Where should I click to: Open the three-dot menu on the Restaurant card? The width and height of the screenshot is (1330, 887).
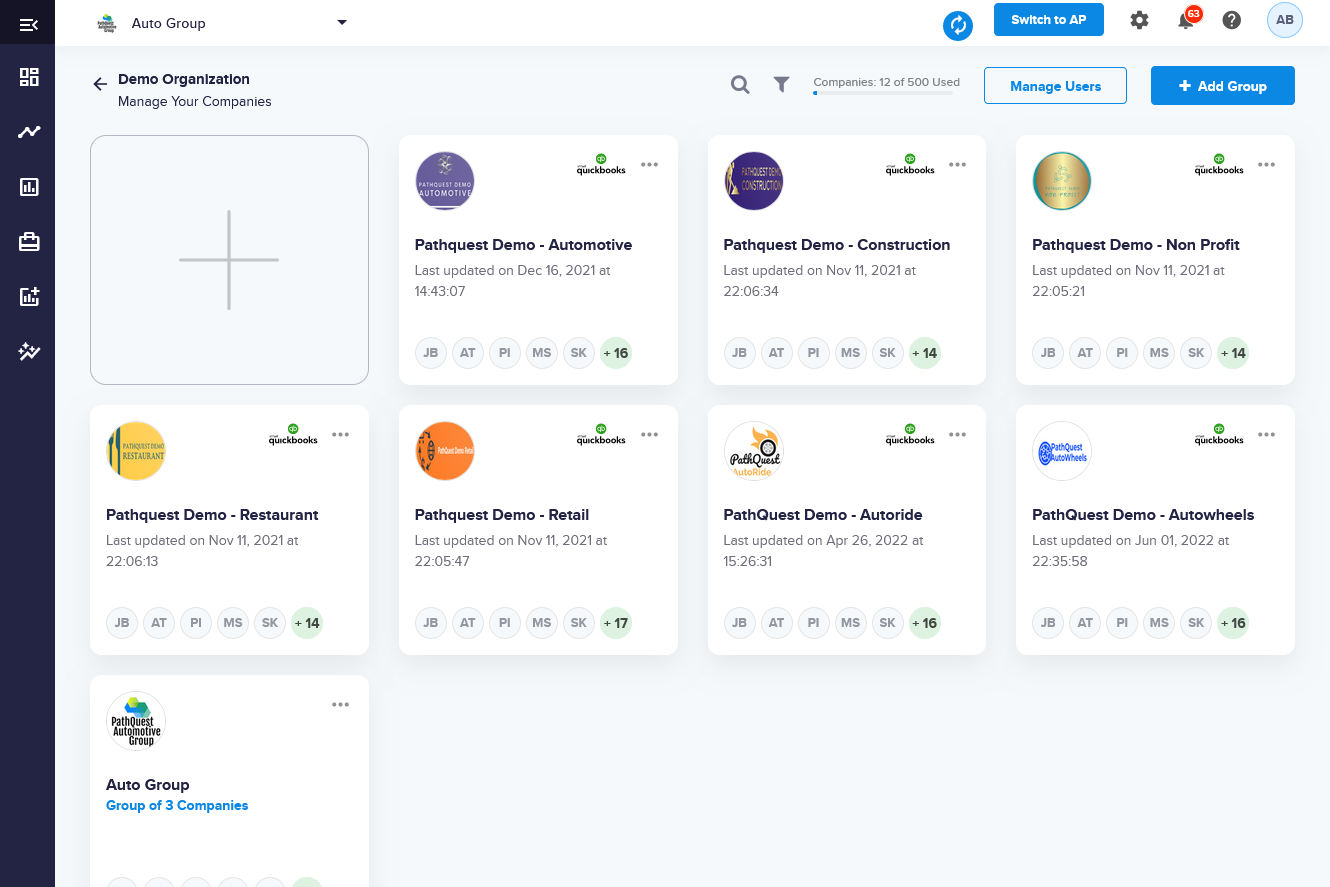tap(341, 434)
